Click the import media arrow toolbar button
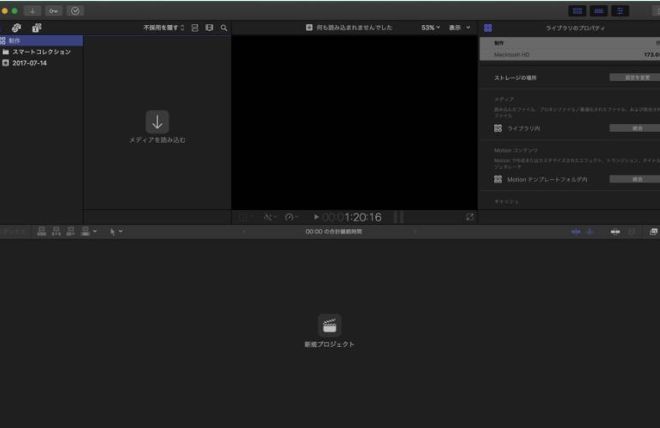This screenshot has width=660, height=428. (x=32, y=10)
